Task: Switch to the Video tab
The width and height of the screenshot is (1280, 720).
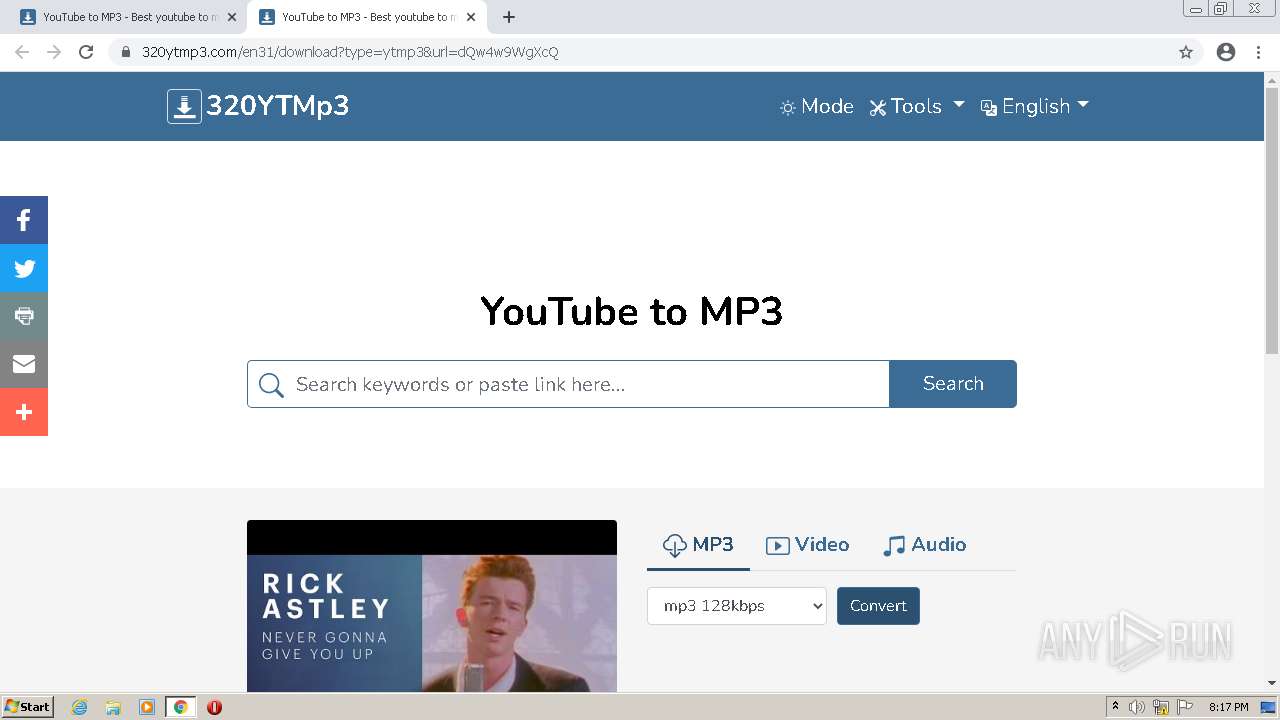Action: click(x=807, y=545)
